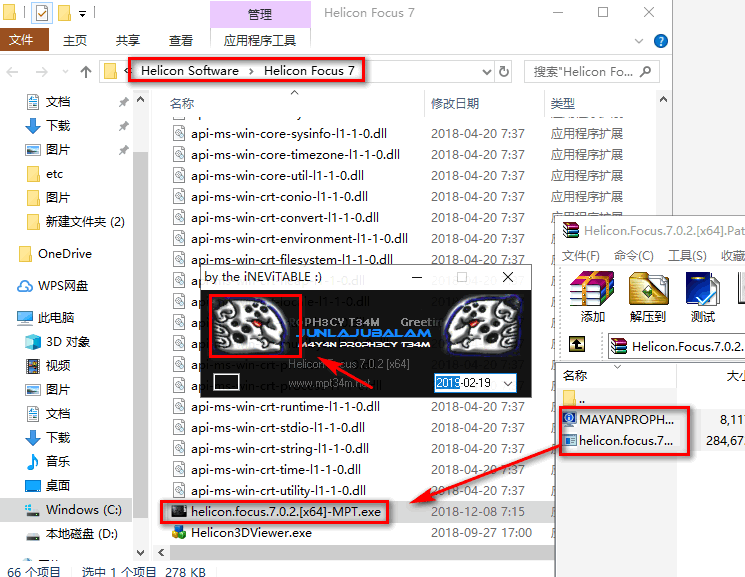Open the address bar history dropdown
Screen dimensions: 745x577
tap(487, 72)
